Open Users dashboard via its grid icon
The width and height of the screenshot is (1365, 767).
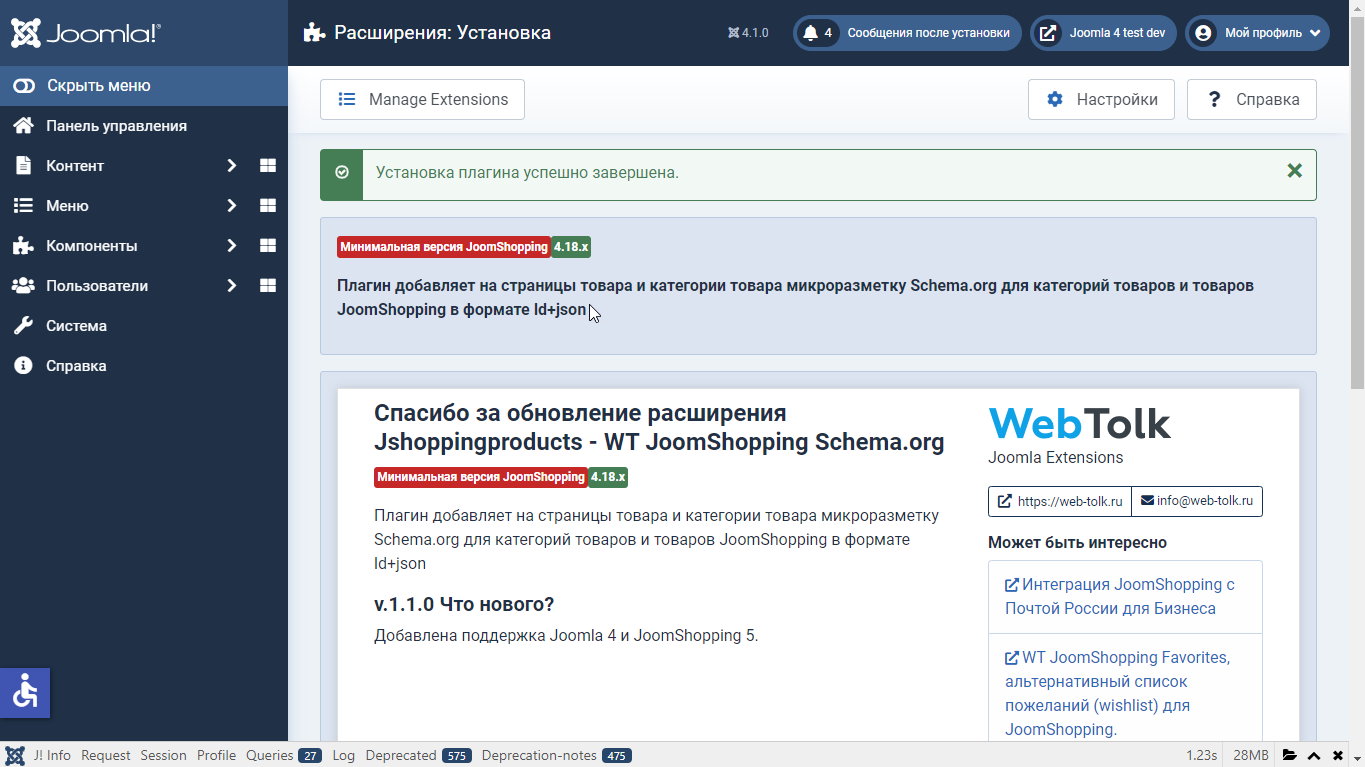(x=267, y=286)
